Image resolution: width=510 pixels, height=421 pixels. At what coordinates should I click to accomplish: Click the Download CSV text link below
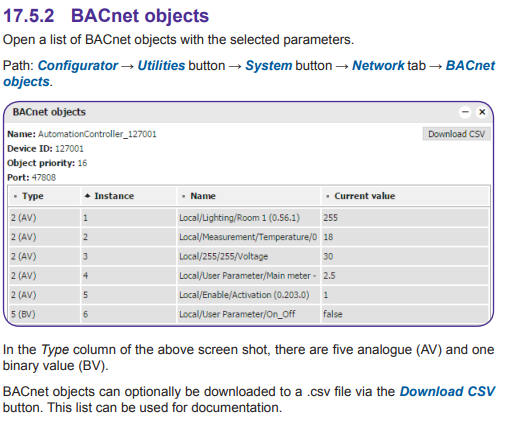447,392
